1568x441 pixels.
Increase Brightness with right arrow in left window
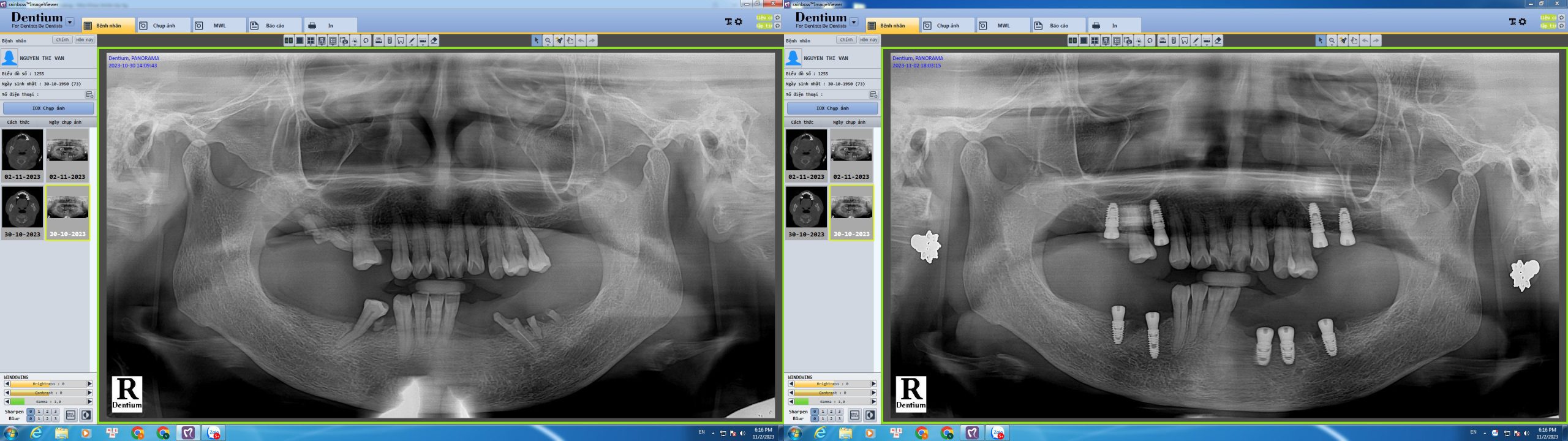pyautogui.click(x=89, y=384)
